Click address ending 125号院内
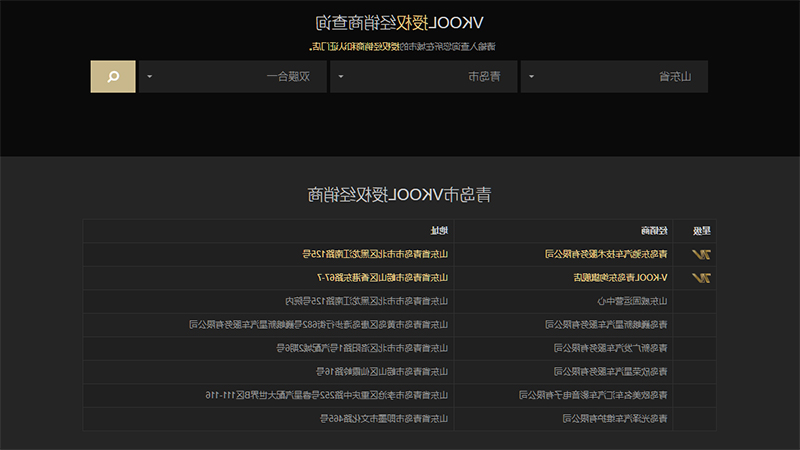This screenshot has height=450, width=800. (x=366, y=301)
